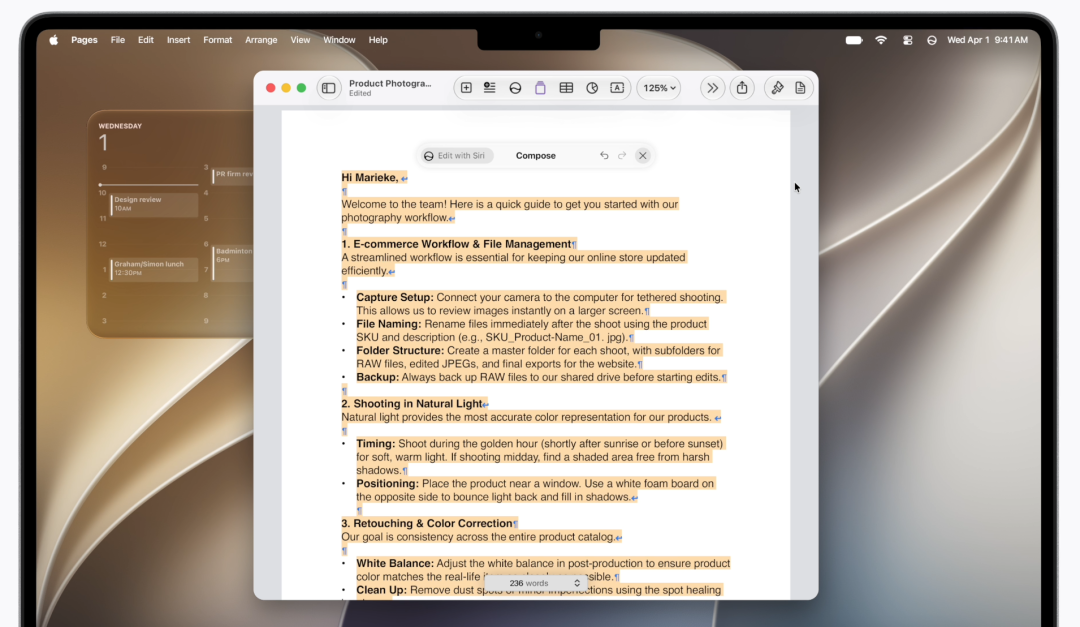Open Control Center from the menu bar
This screenshot has height=627, width=1080.
click(908, 40)
